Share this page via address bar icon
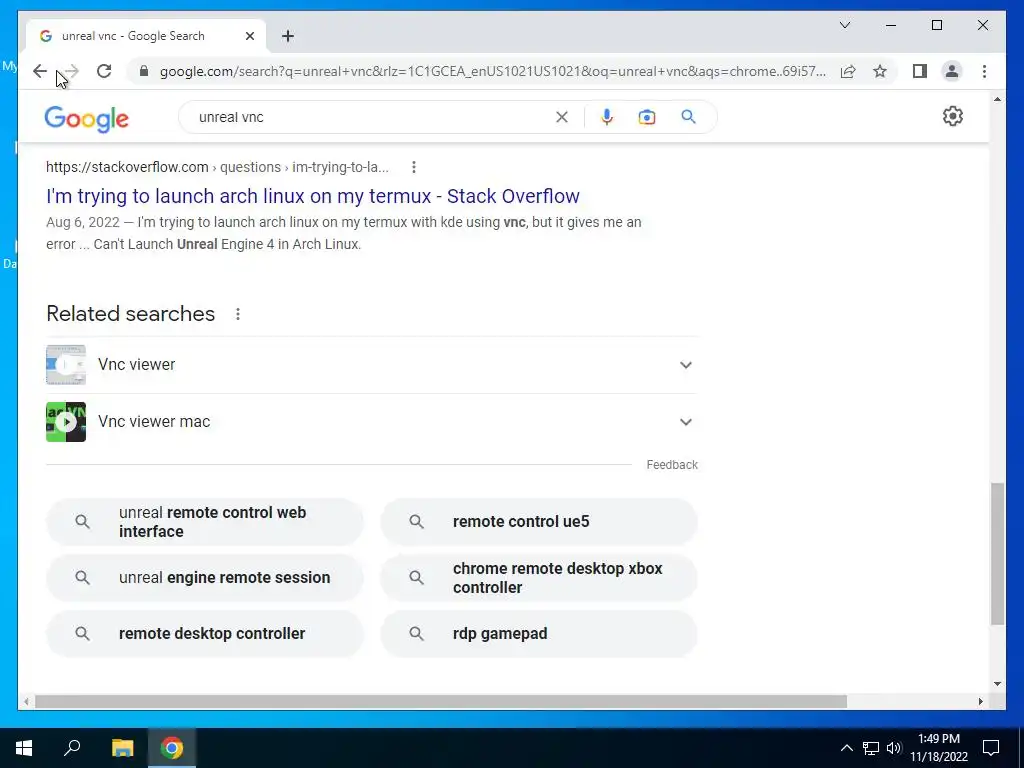Image resolution: width=1024 pixels, height=768 pixels. (848, 71)
